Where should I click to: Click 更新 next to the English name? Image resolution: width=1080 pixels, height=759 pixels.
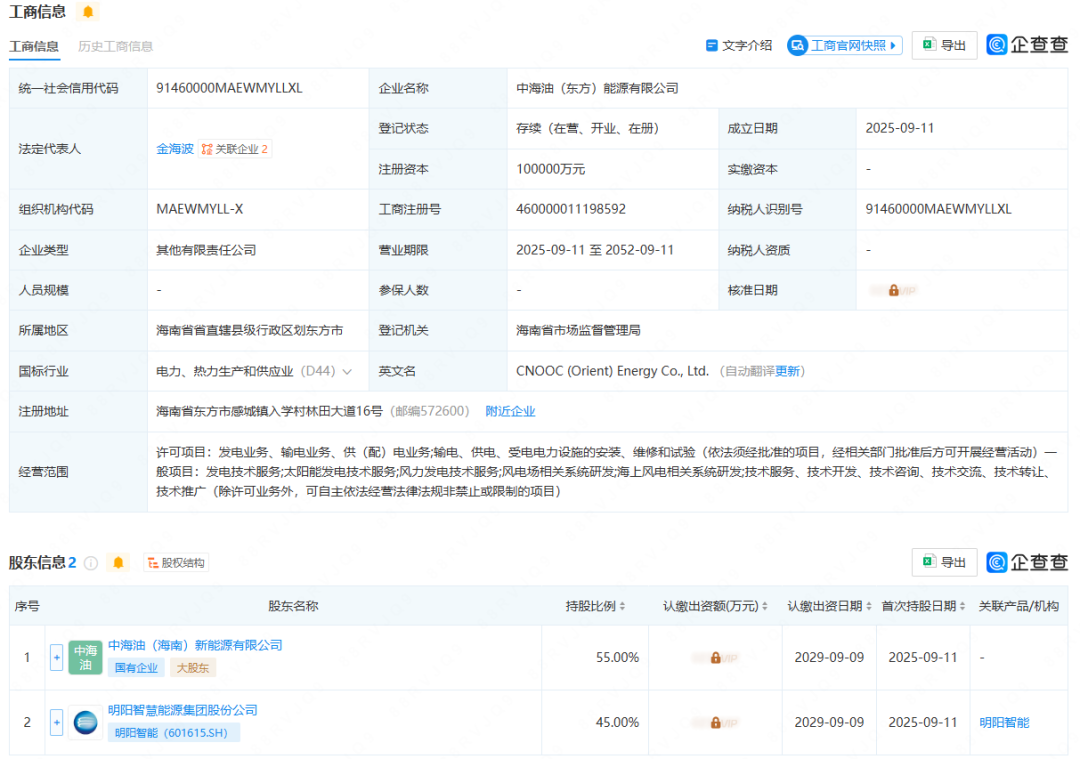788,371
